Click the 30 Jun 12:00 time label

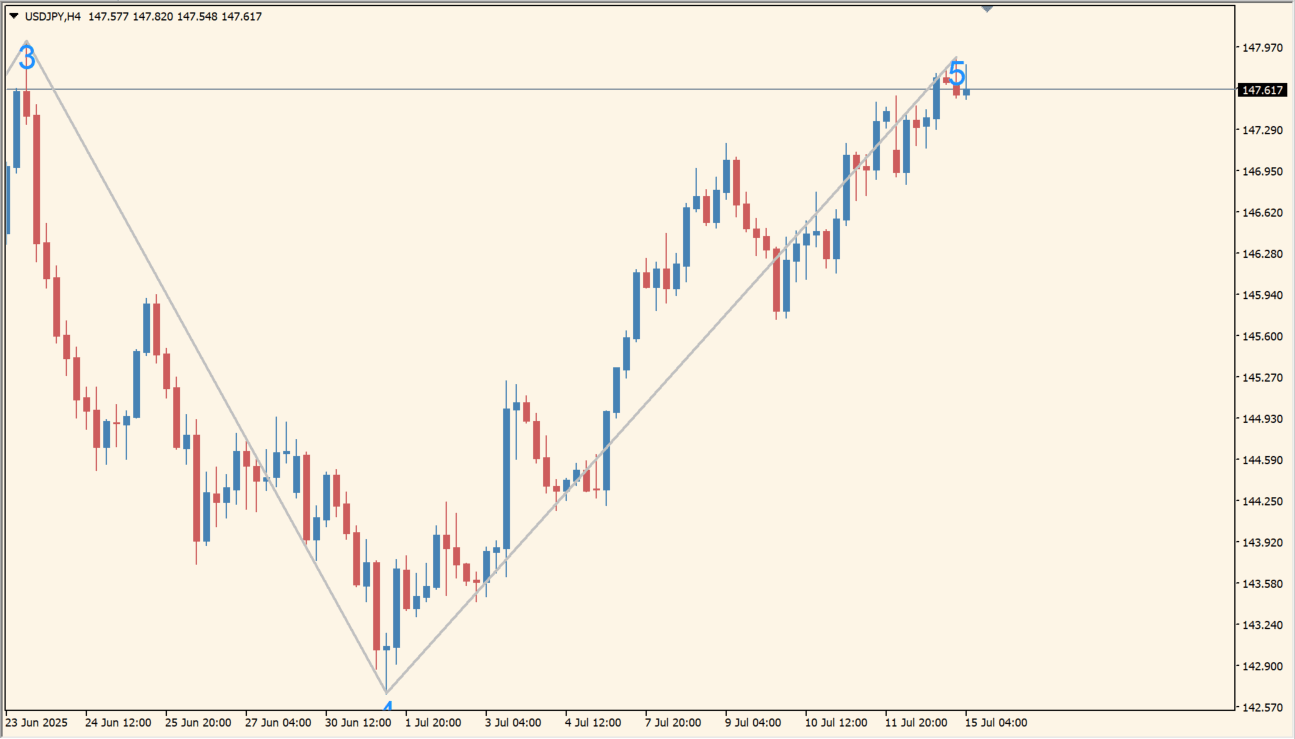click(358, 723)
